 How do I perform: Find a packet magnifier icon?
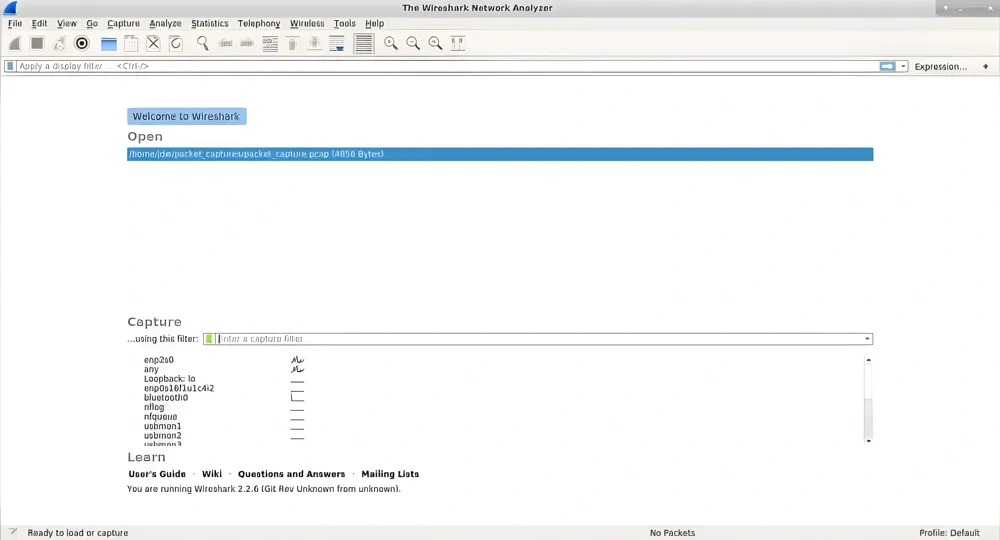click(203, 43)
